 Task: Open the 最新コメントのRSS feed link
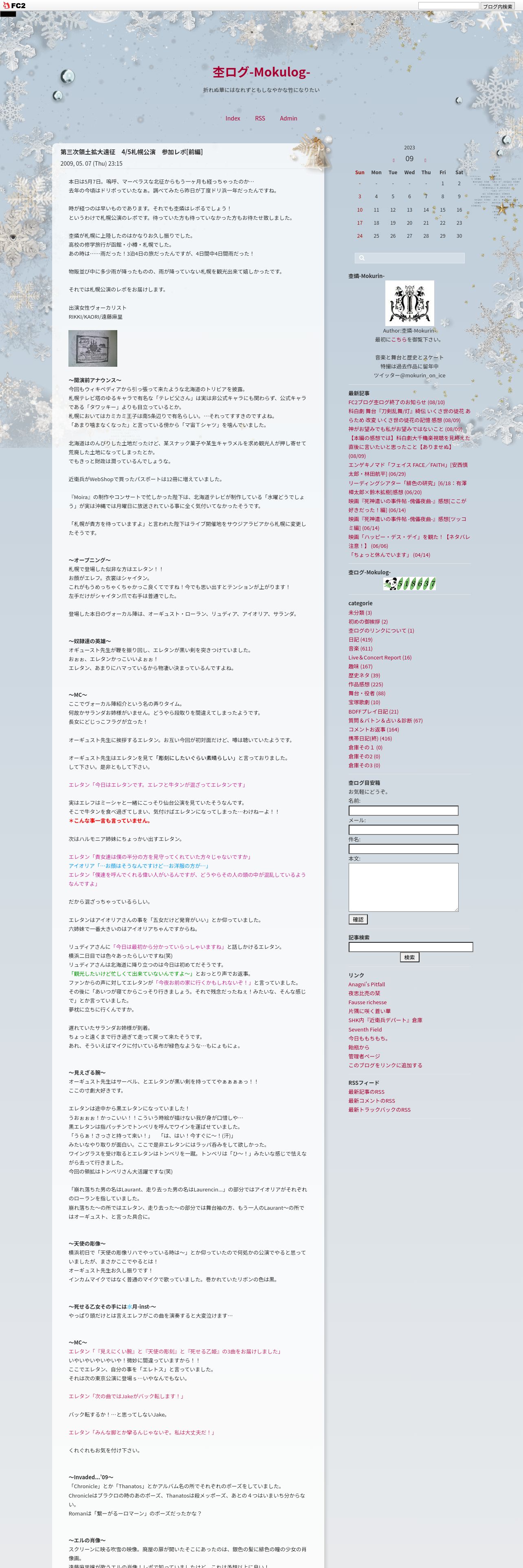tap(371, 1101)
